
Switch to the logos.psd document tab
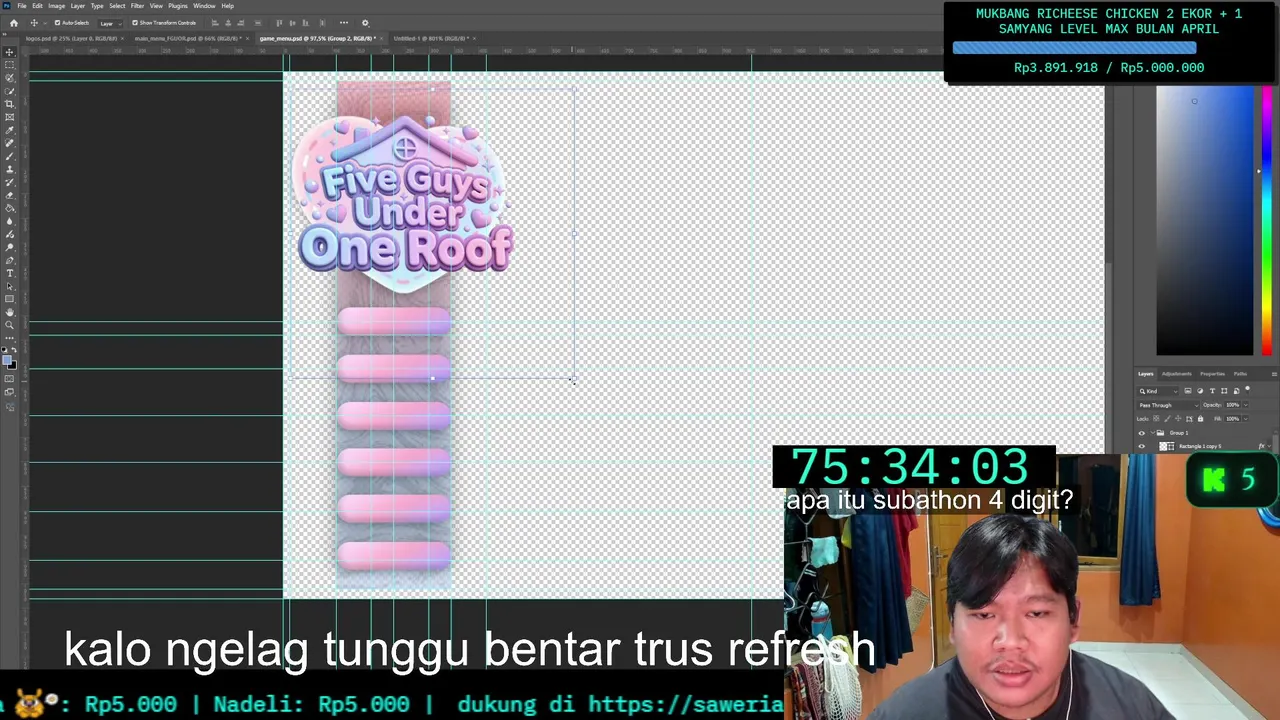[x=70, y=38]
